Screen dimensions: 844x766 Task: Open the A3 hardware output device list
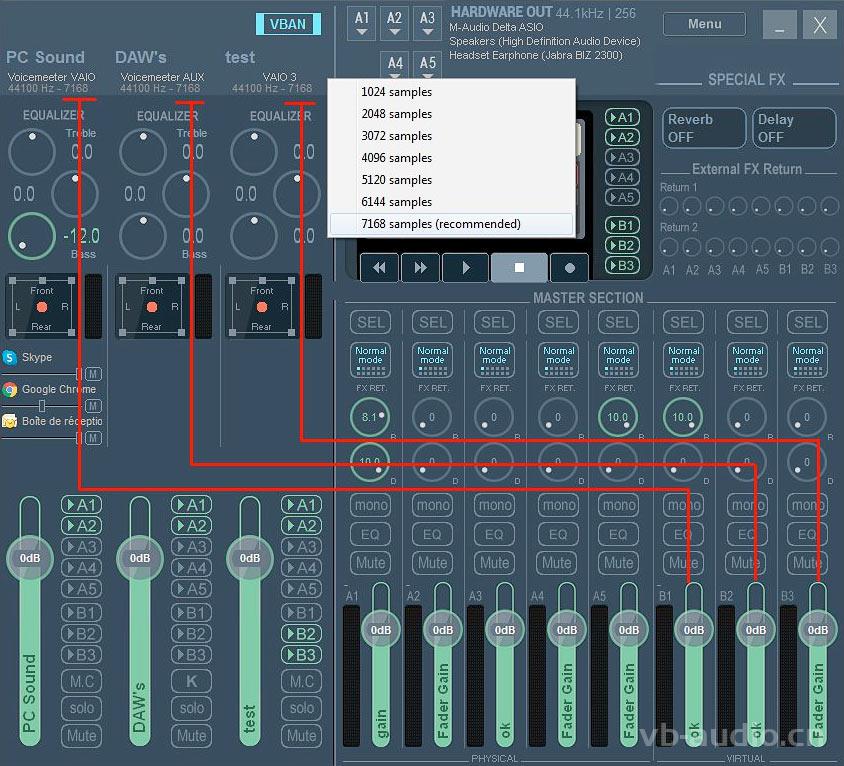428,24
